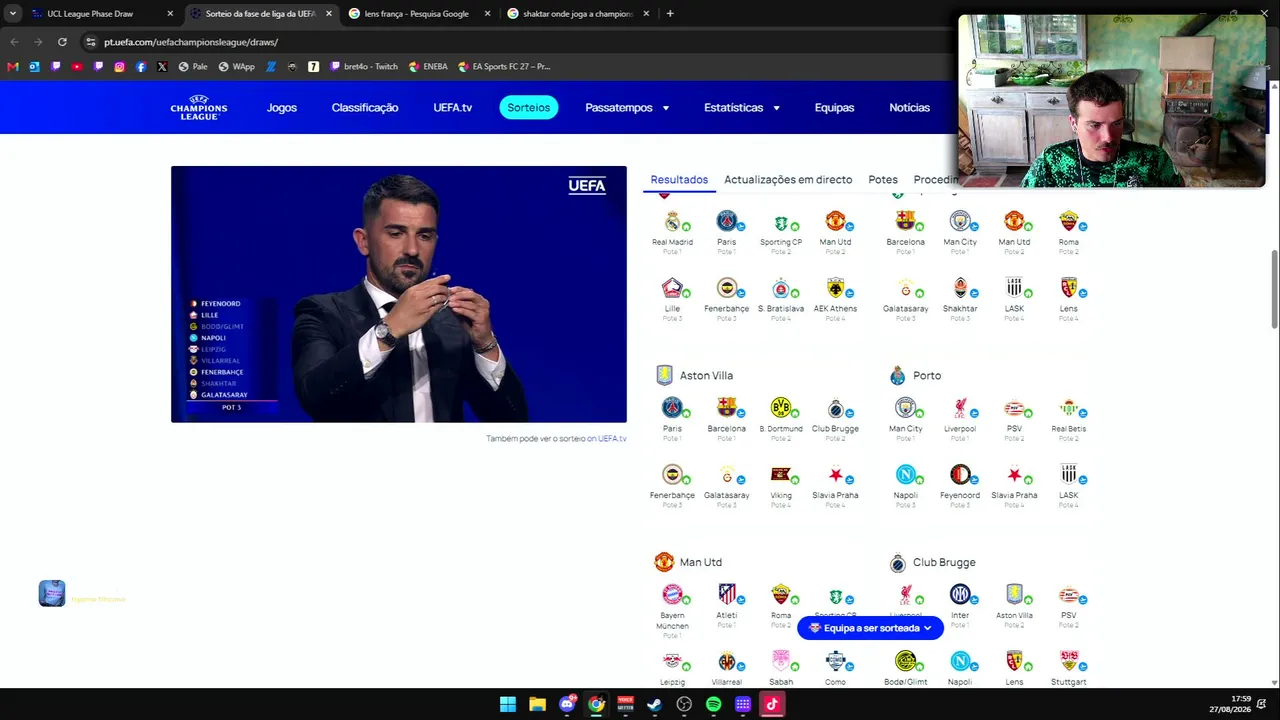Viewport: 1280px width, 720px height.
Task: Open the Pale bookmark
Action: (193, 67)
